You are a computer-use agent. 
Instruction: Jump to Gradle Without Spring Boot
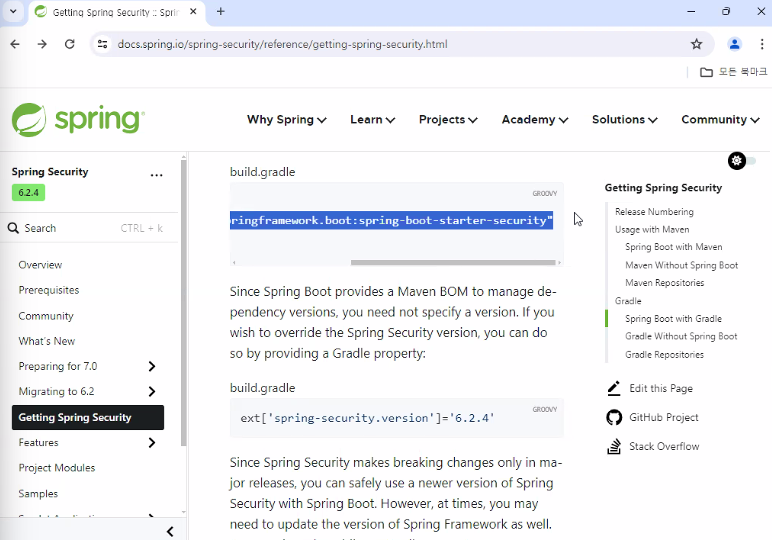(x=681, y=337)
